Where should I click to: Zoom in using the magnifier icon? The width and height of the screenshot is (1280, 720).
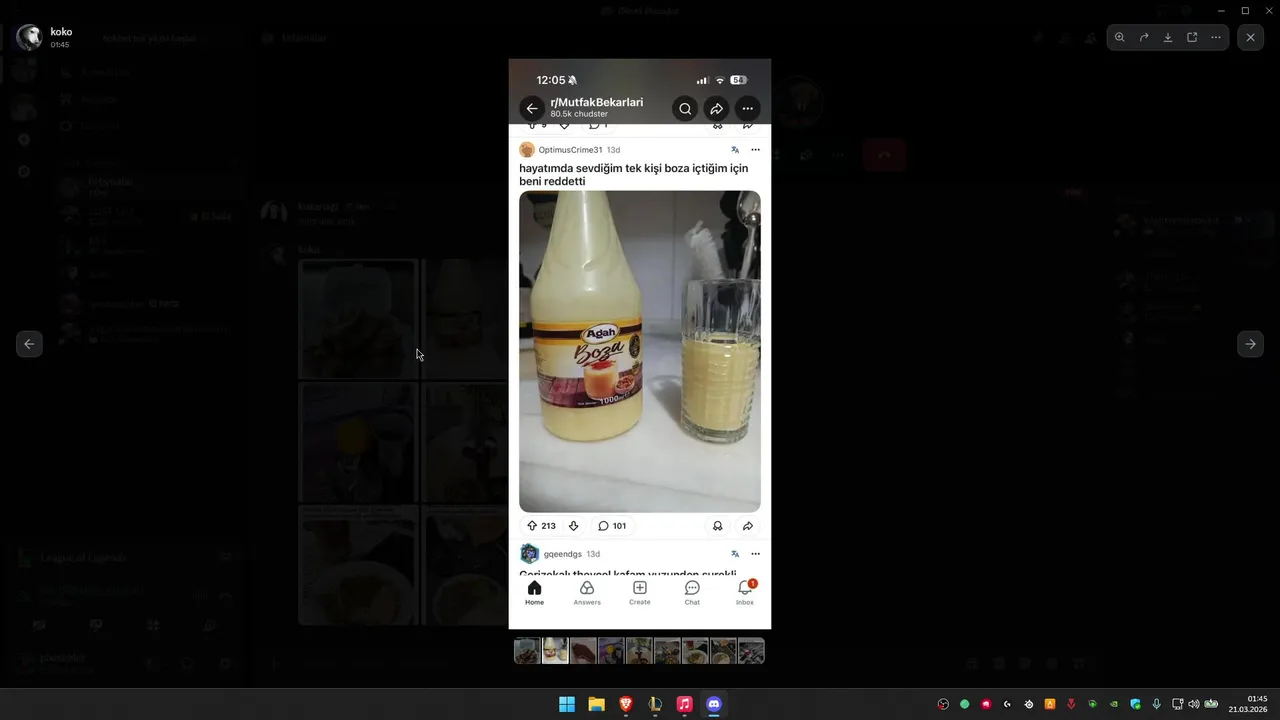pyautogui.click(x=1120, y=37)
